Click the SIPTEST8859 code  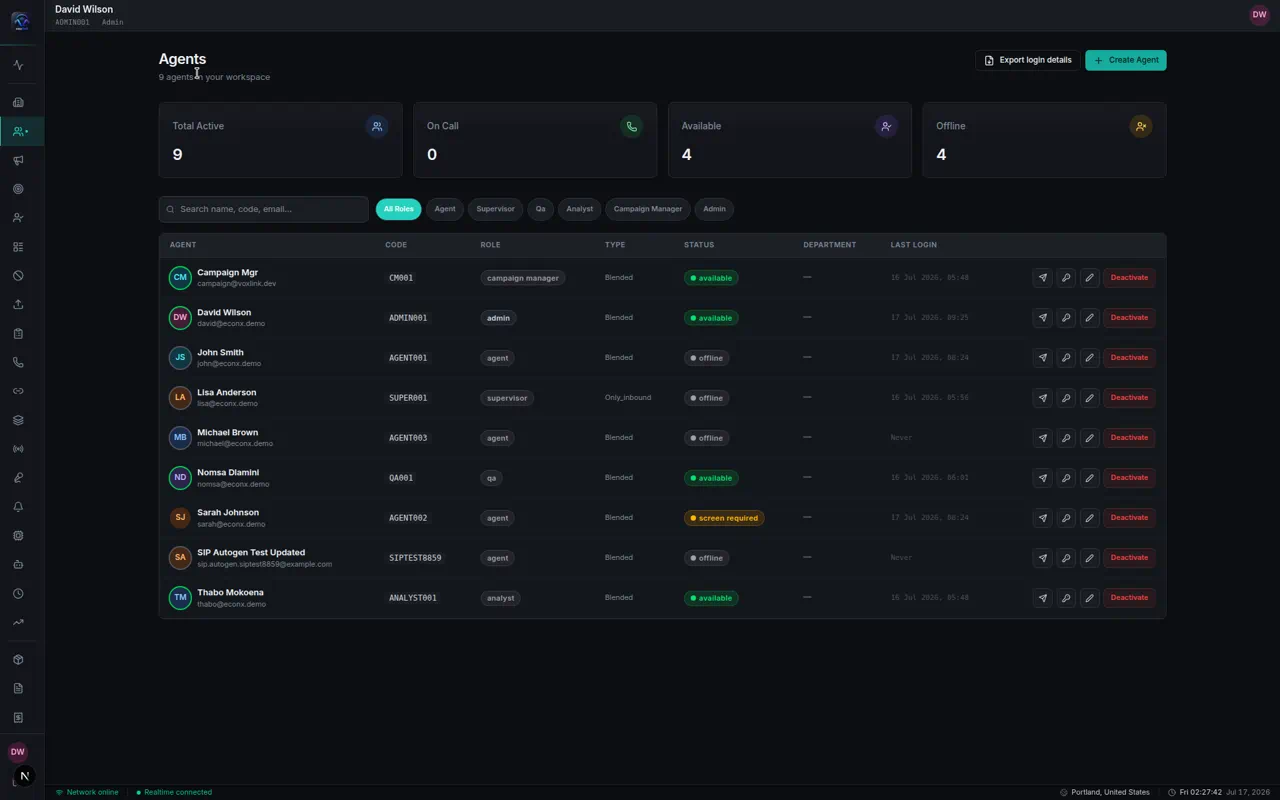pos(415,558)
